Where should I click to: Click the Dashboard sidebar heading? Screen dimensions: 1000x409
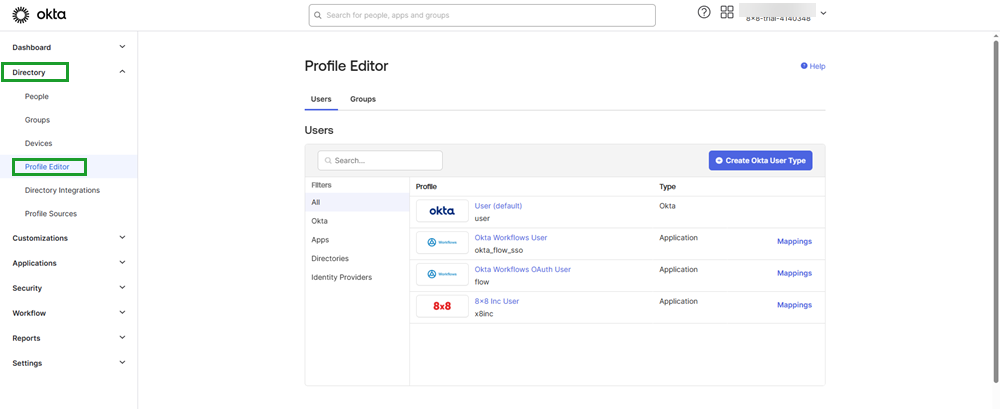point(32,47)
